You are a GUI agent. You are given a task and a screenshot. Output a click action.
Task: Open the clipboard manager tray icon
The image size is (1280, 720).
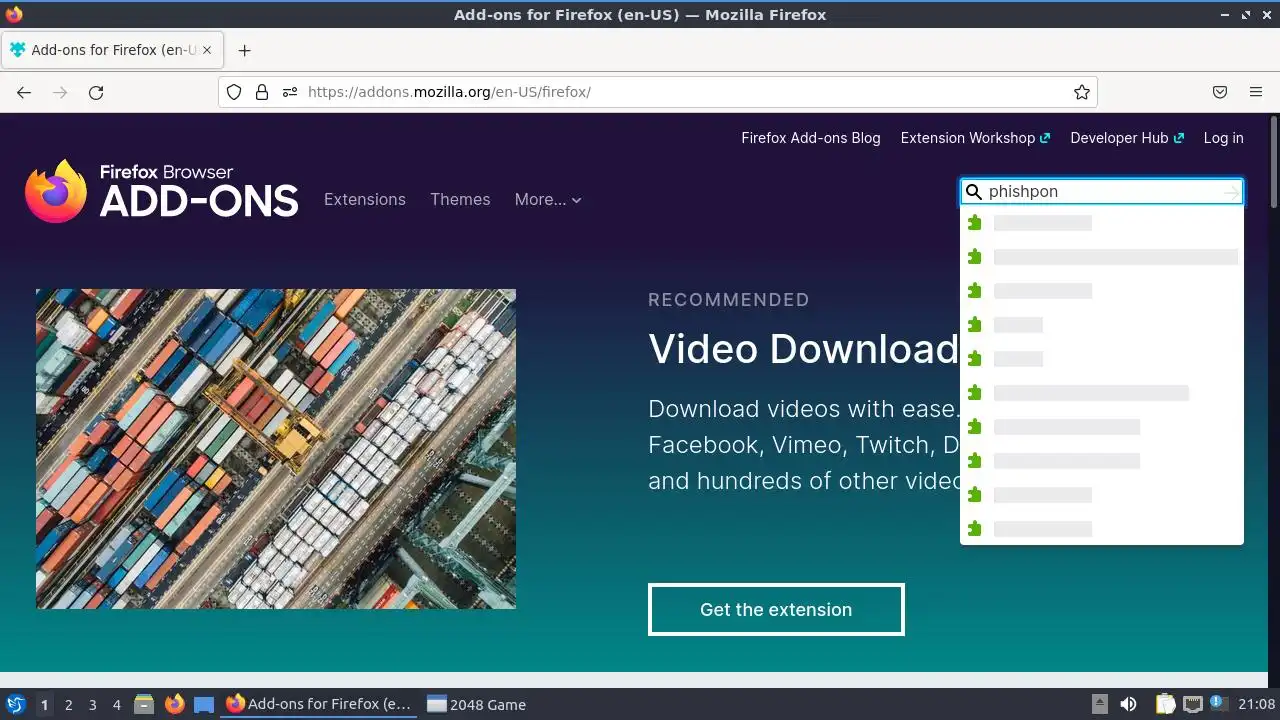click(1166, 704)
